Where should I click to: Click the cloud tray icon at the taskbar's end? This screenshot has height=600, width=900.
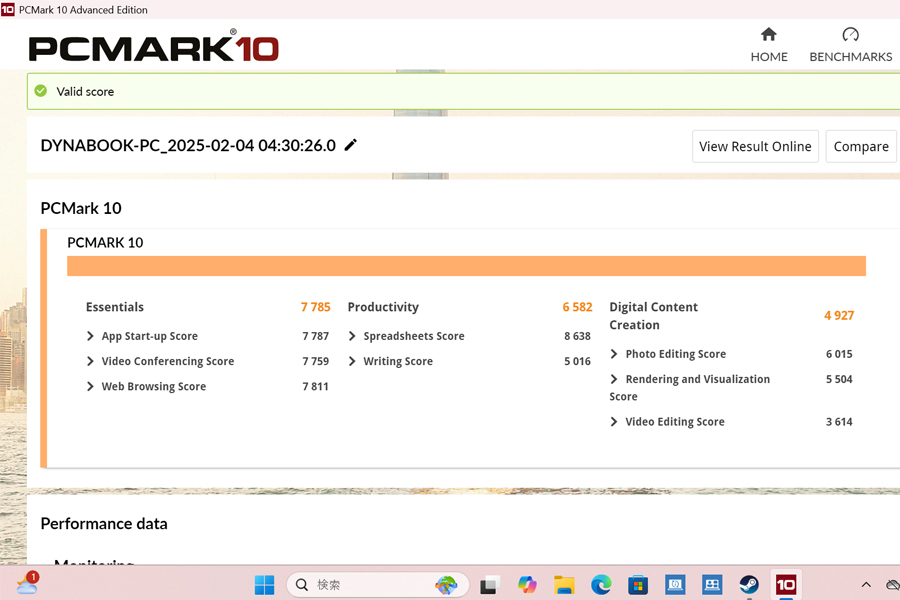click(893, 585)
